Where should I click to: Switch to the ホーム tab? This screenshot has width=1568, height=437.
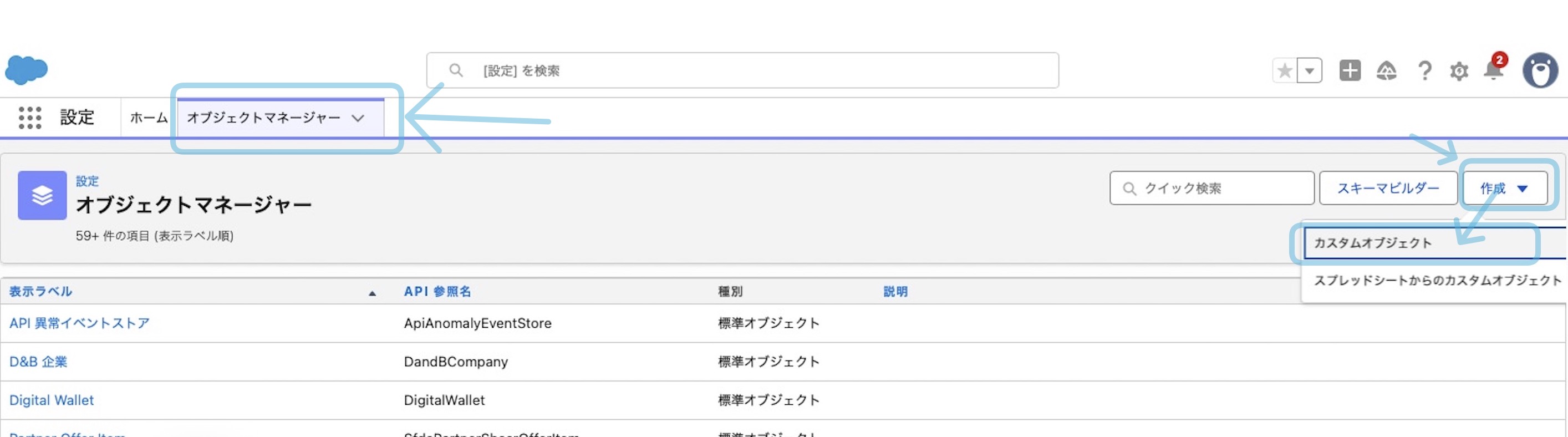(x=149, y=118)
